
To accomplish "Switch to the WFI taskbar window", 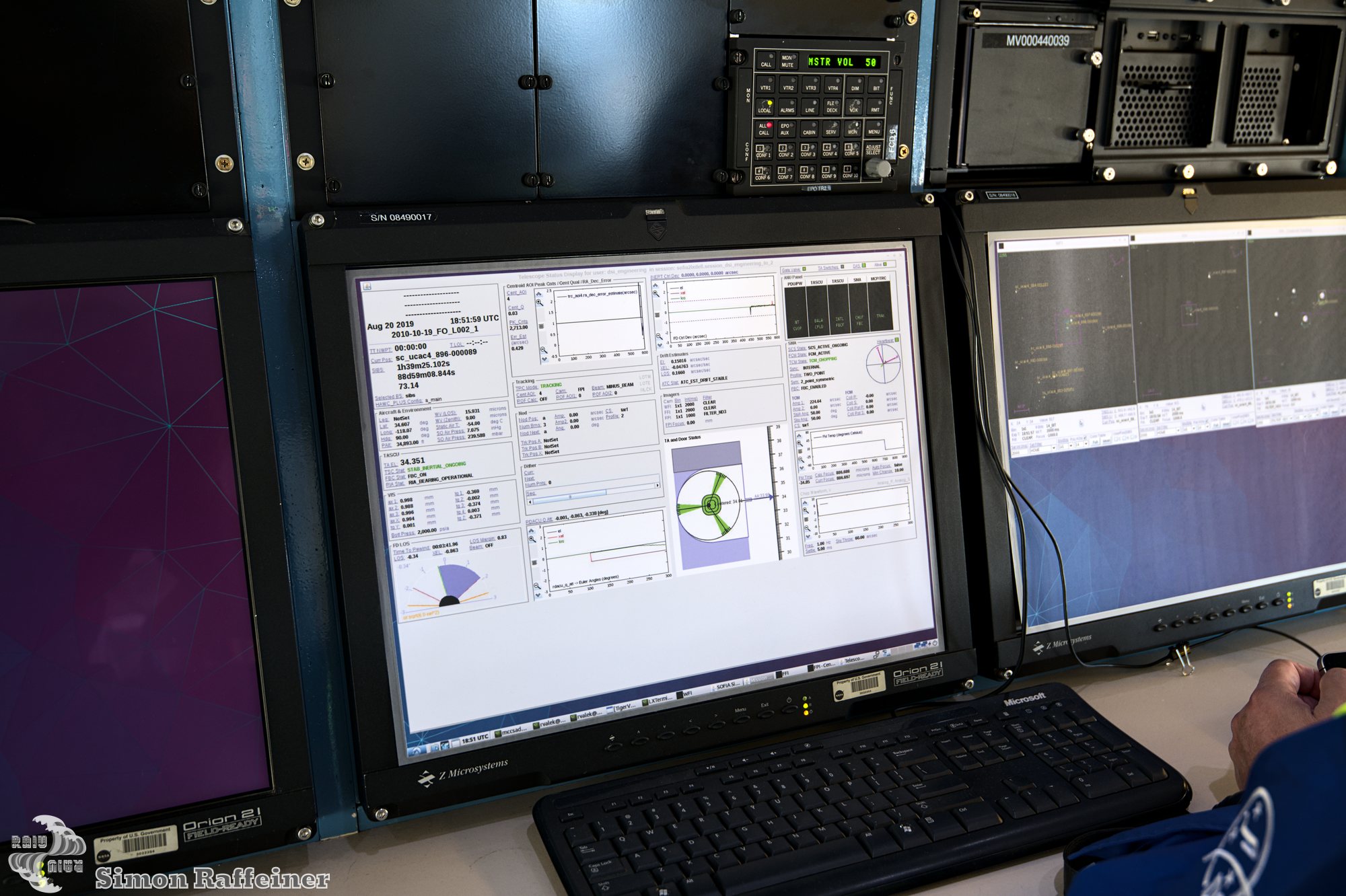I will 684,694.
